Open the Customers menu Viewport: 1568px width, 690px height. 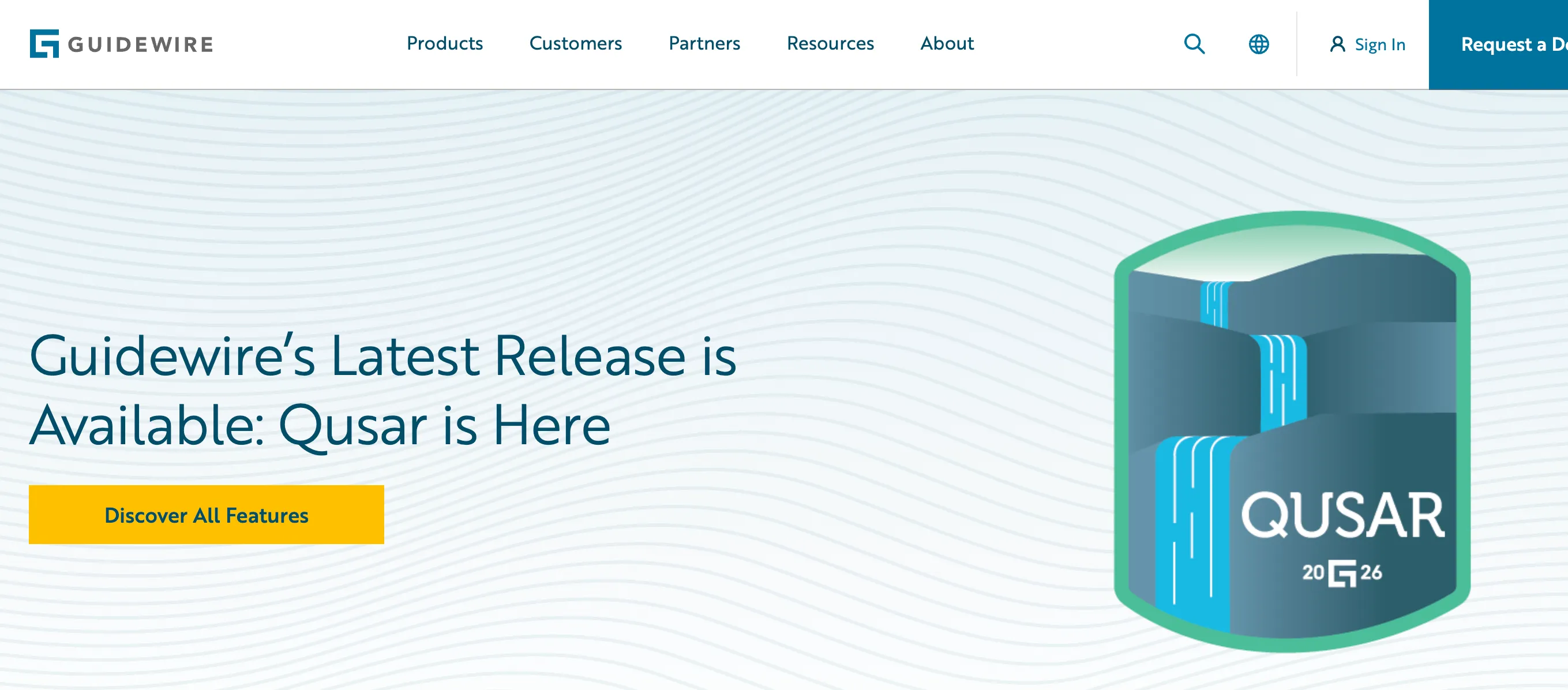point(575,43)
